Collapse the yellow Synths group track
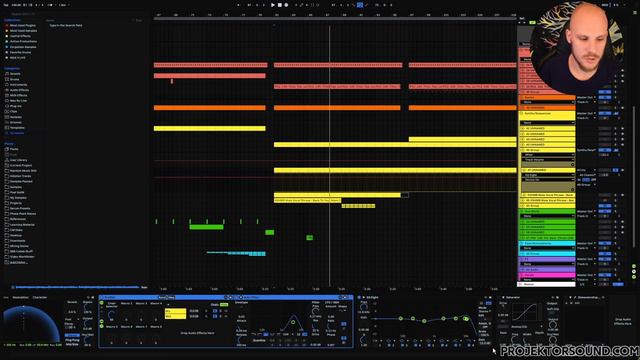 click(521, 113)
